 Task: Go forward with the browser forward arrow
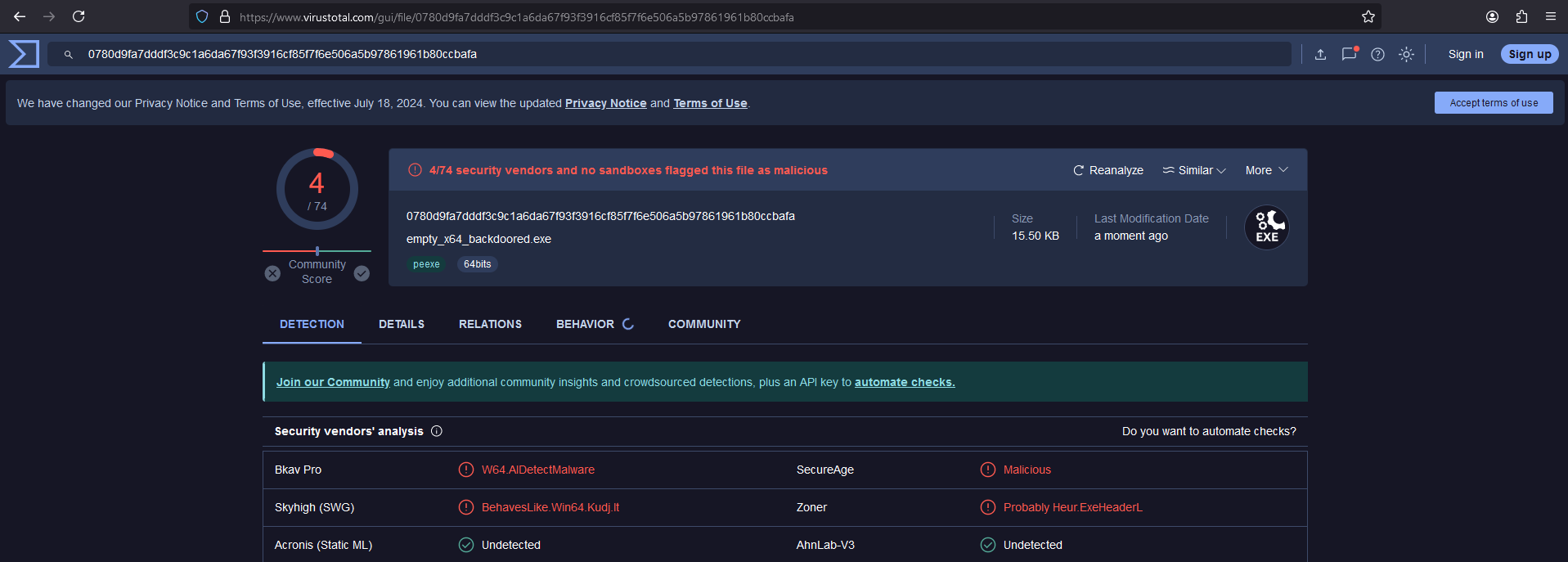tap(49, 16)
